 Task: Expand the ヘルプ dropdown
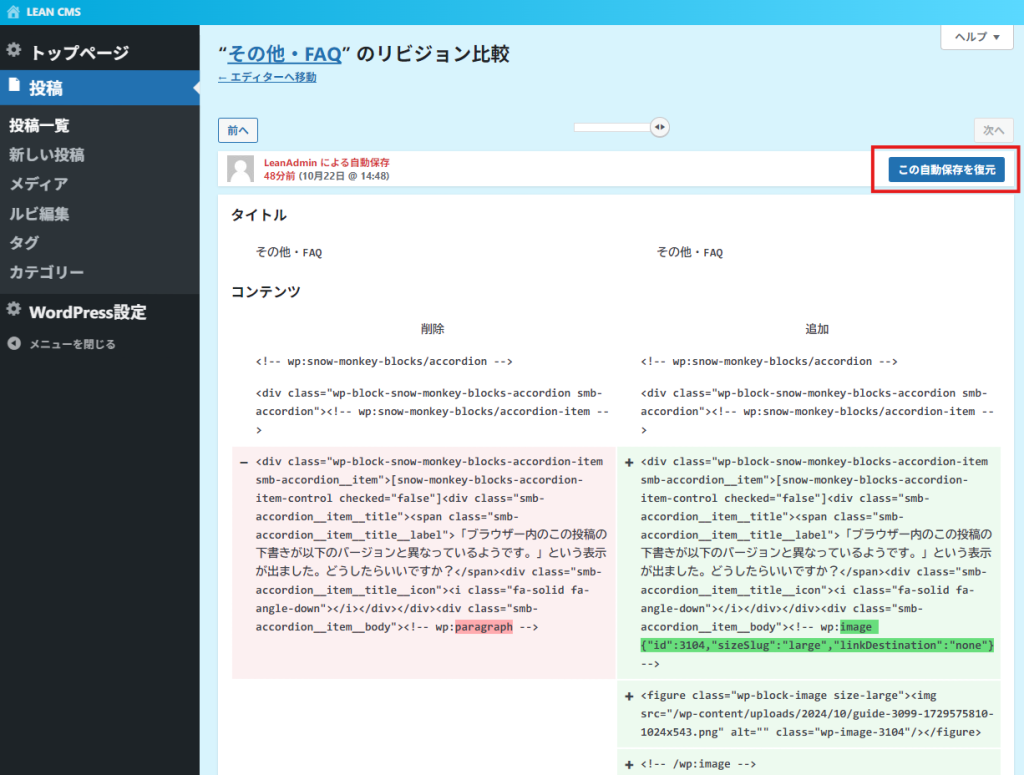977,37
